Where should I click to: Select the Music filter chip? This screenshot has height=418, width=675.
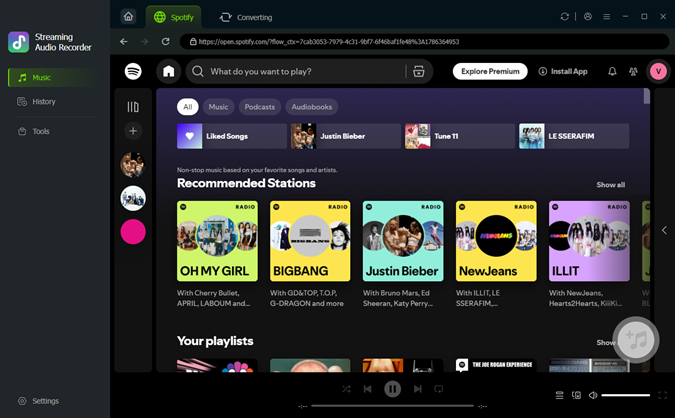[218, 107]
